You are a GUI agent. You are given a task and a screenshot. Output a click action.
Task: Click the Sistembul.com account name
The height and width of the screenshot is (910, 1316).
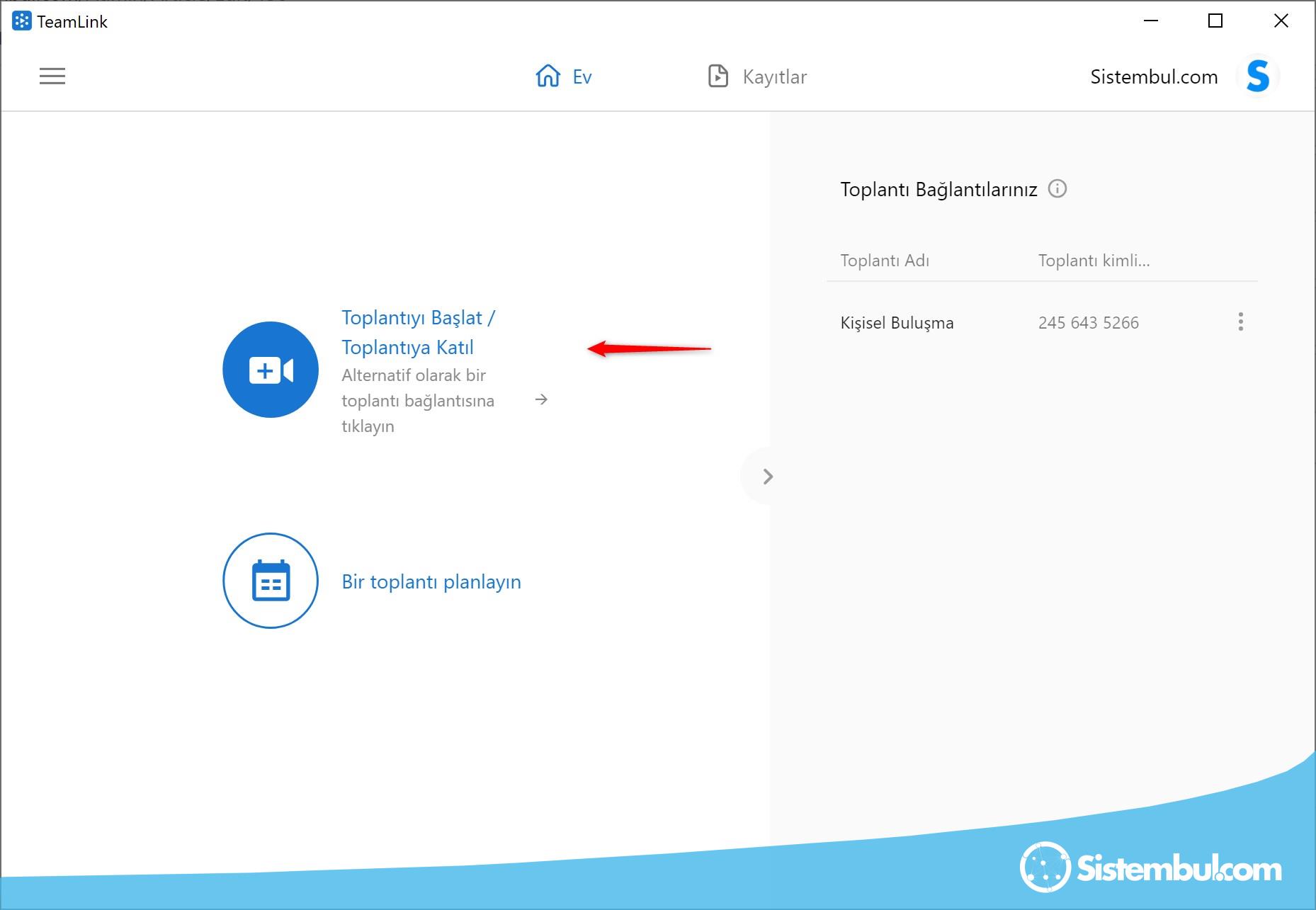pos(1154,76)
